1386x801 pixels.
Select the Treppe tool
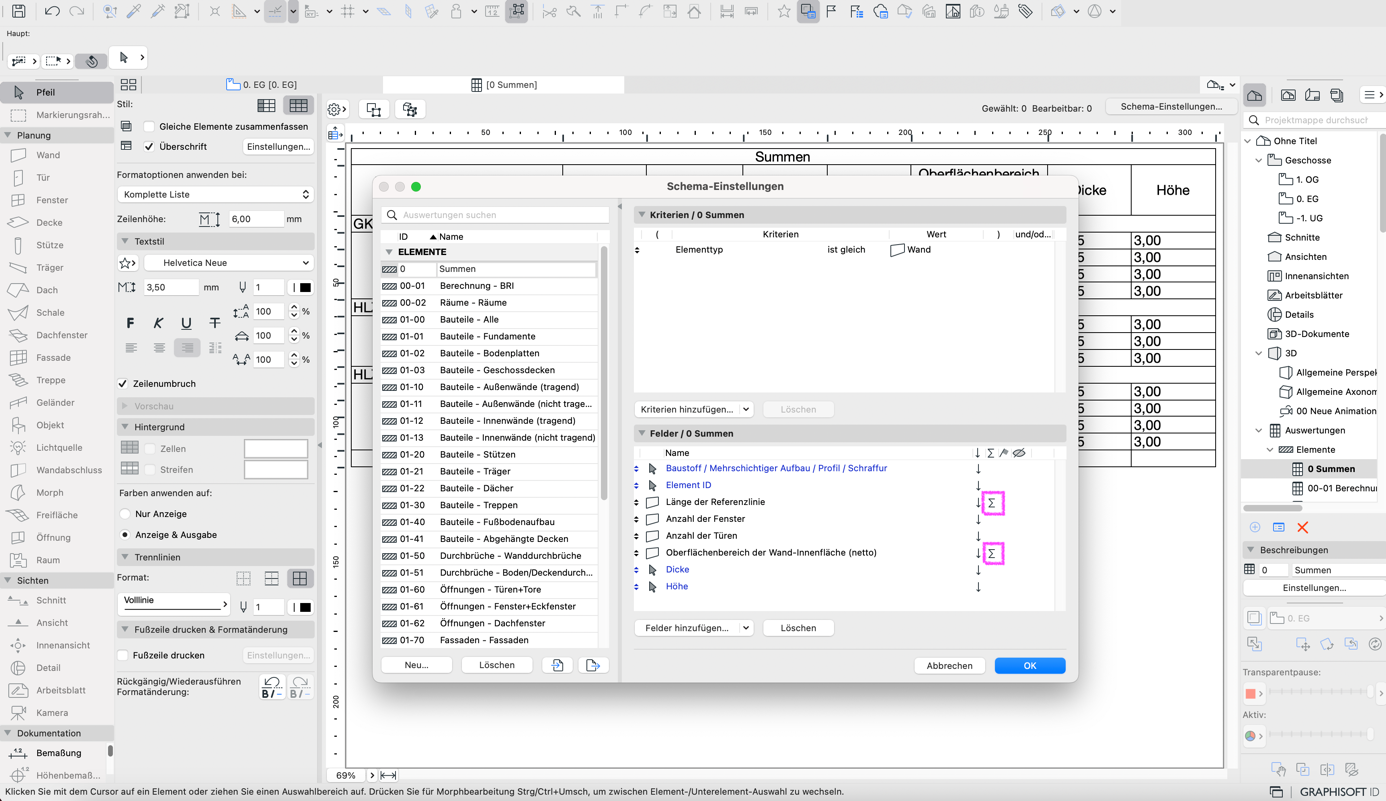pos(50,380)
